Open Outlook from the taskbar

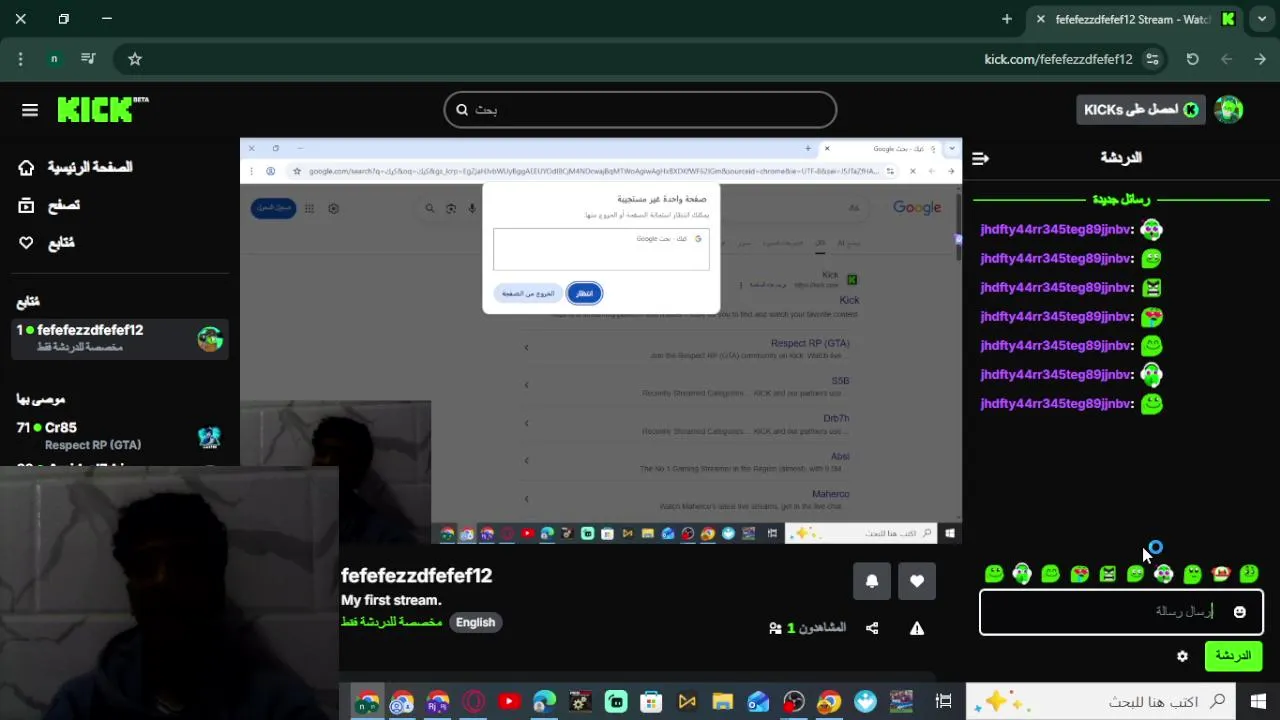tap(758, 702)
